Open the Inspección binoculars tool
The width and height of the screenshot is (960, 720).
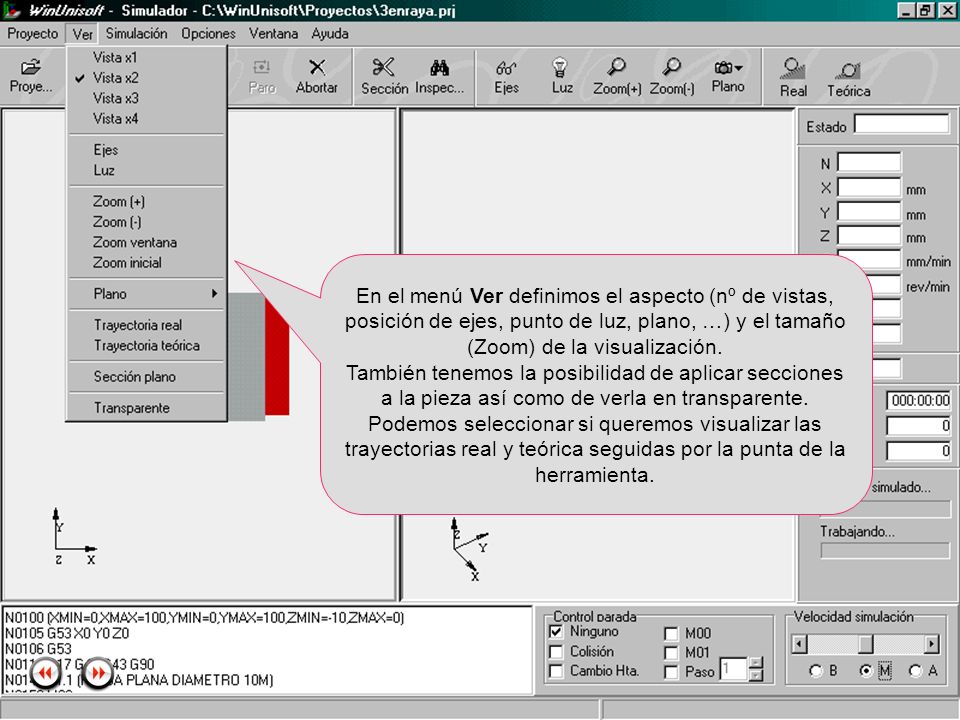pyautogui.click(x=440, y=77)
